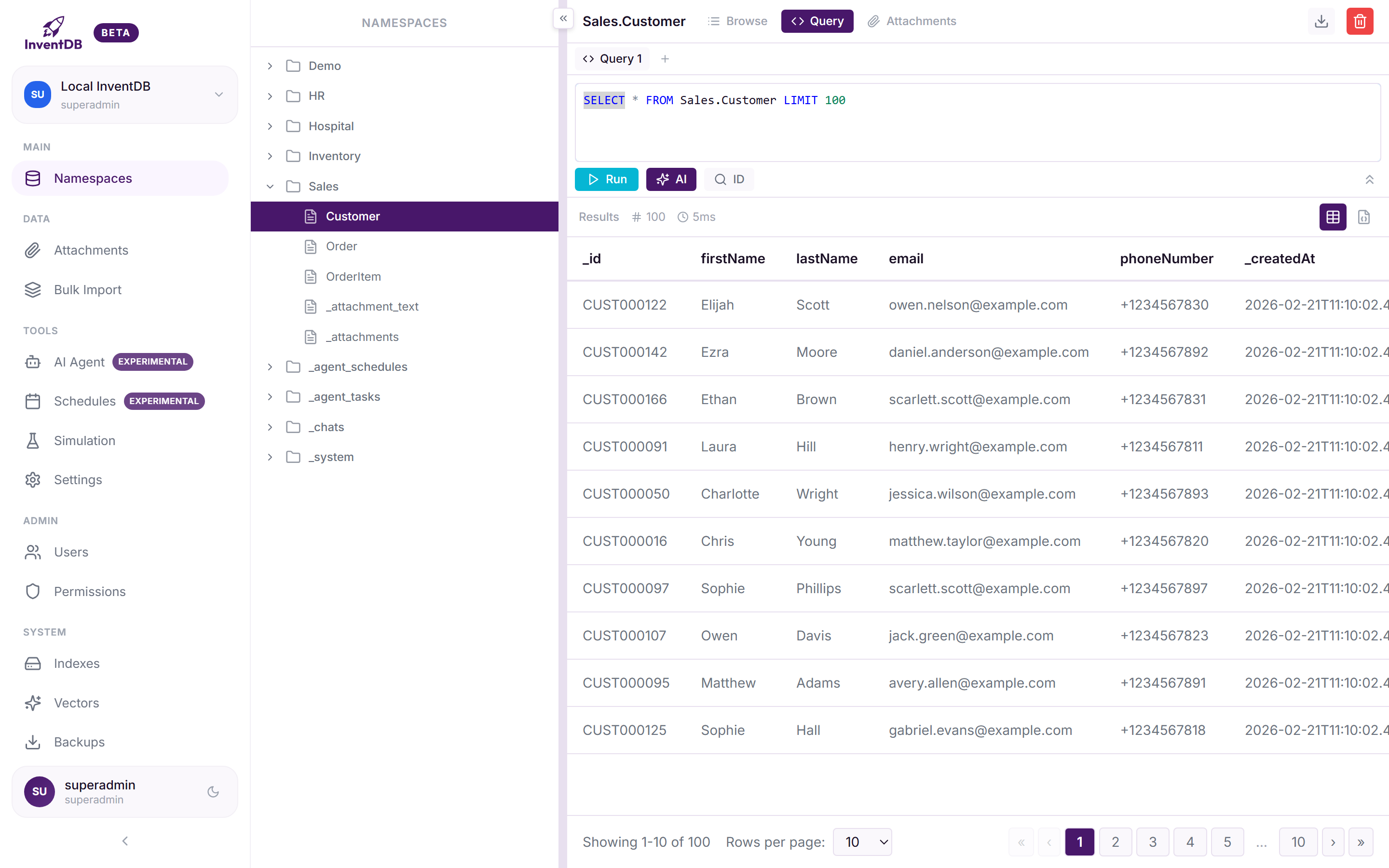
Task: Collapse the query editor section
Action: coord(1370,179)
